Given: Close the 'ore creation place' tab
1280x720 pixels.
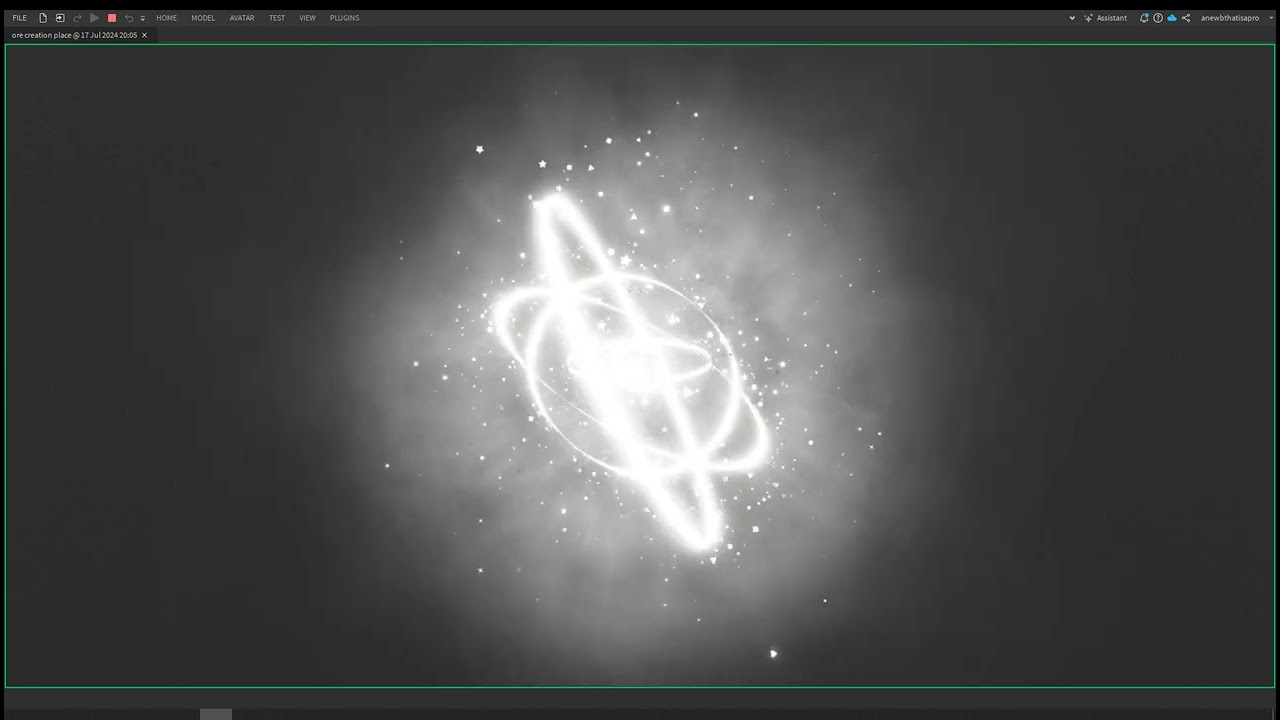Looking at the screenshot, I should 144,35.
